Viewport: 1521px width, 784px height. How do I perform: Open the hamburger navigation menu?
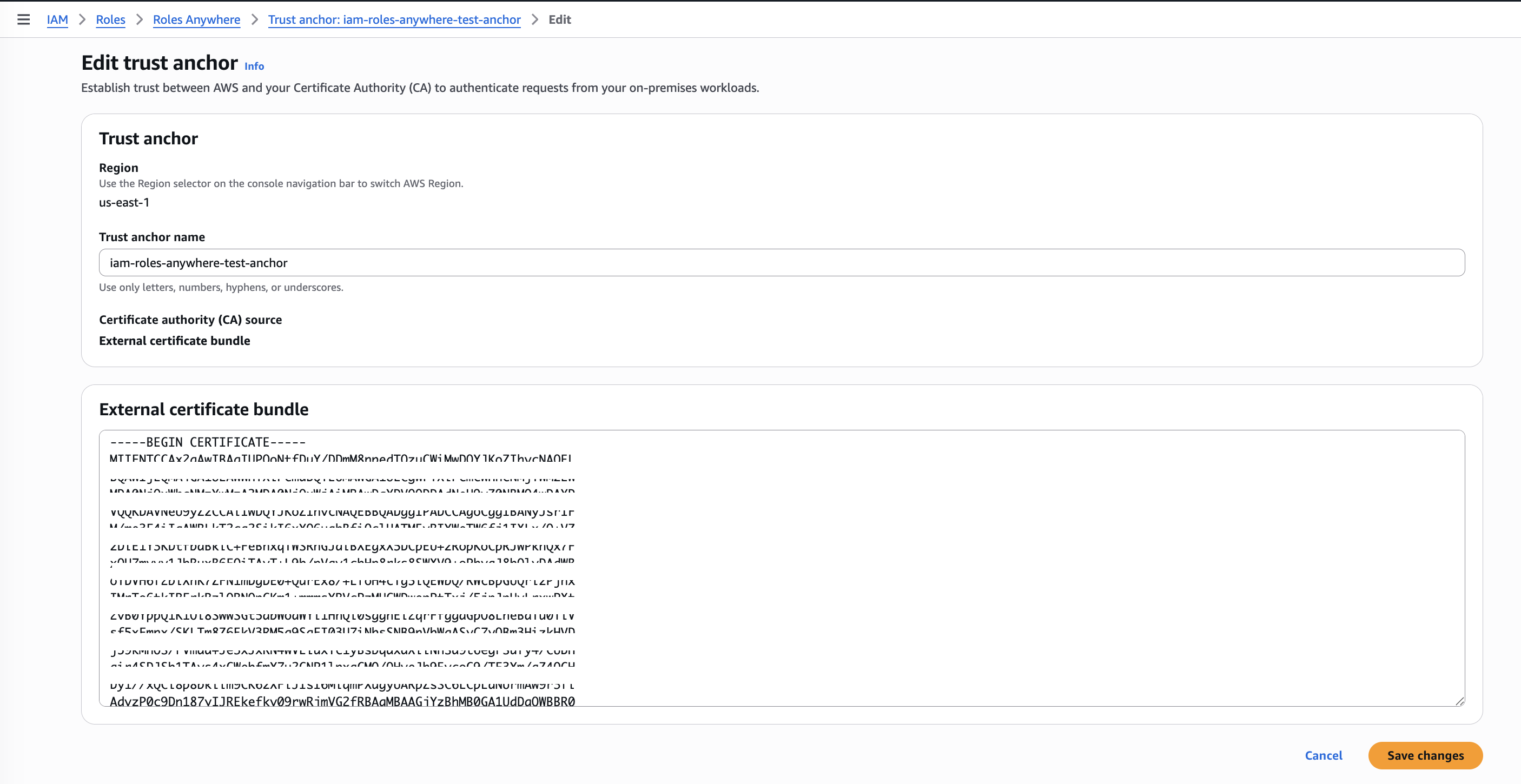[24, 19]
